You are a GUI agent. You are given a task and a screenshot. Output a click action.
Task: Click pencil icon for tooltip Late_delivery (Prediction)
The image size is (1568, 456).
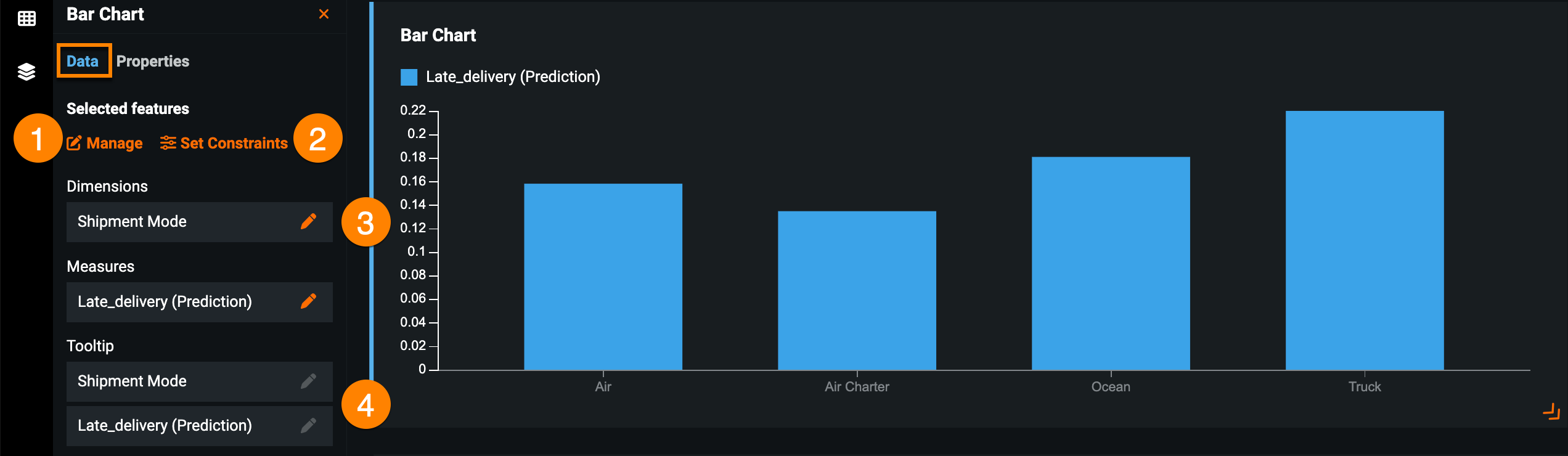308,425
